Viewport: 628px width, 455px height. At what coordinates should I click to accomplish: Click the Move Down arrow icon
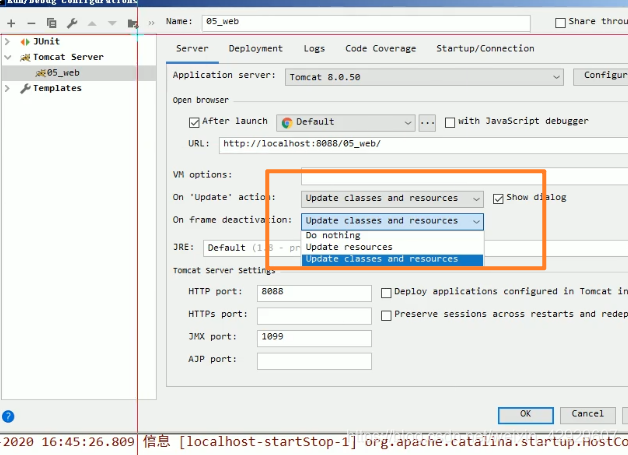[112, 23]
